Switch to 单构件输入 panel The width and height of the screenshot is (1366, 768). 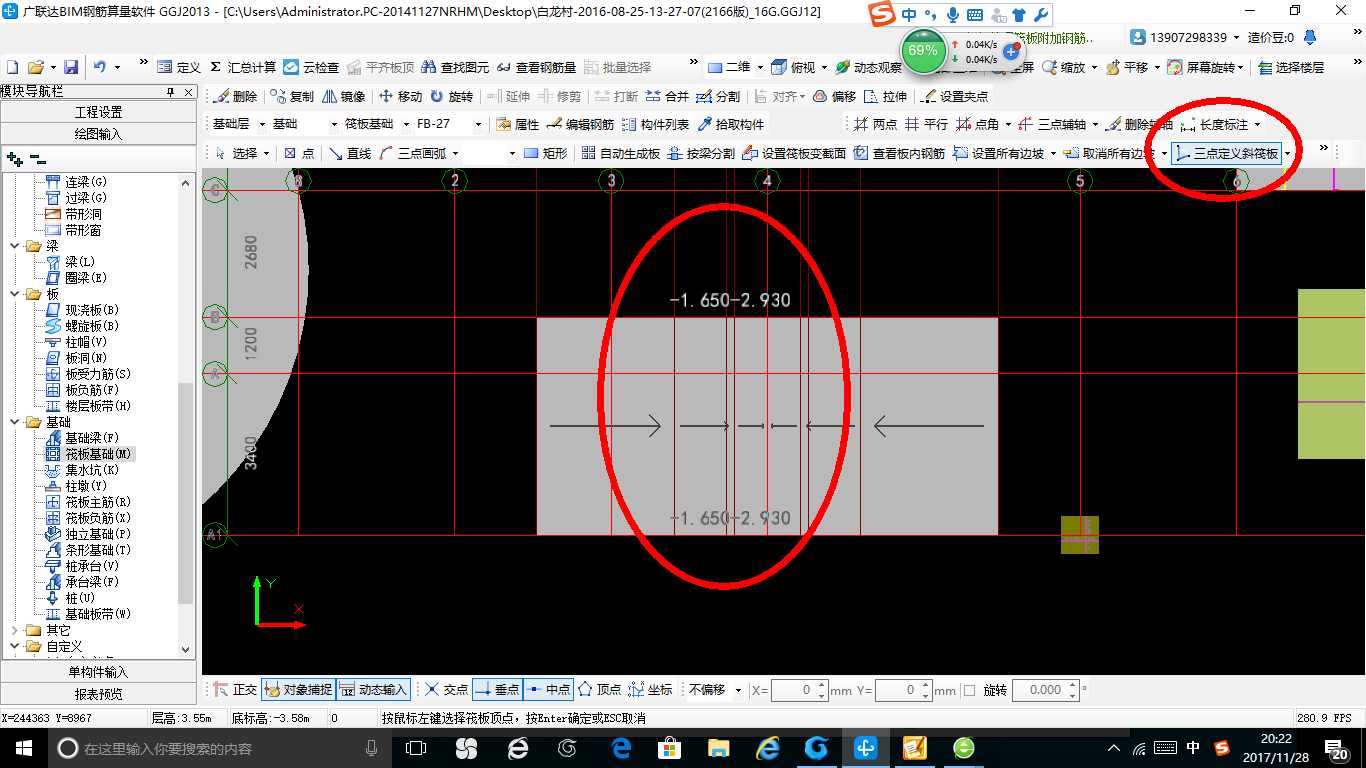coord(99,672)
